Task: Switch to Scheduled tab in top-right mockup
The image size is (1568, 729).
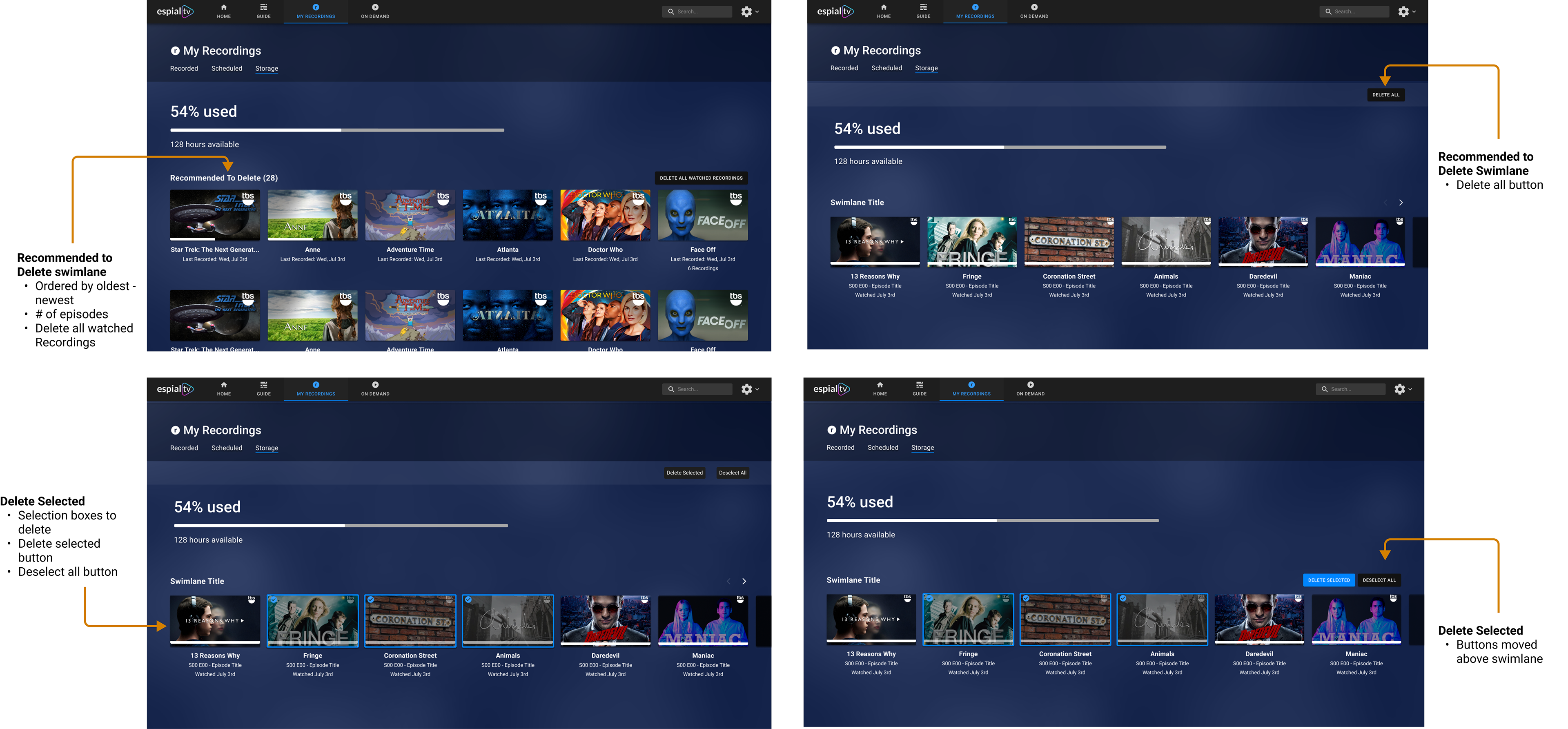Action: (x=886, y=68)
